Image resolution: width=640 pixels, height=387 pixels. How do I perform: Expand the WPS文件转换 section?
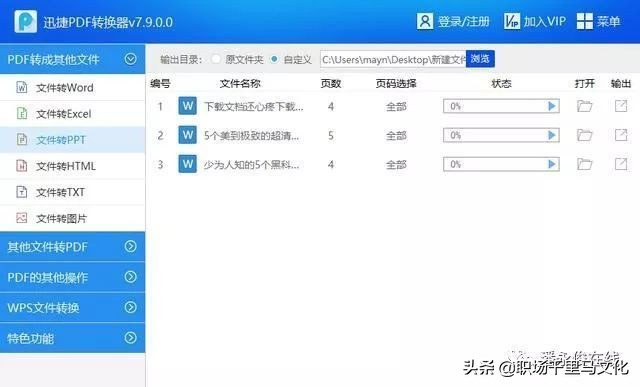click(72, 307)
